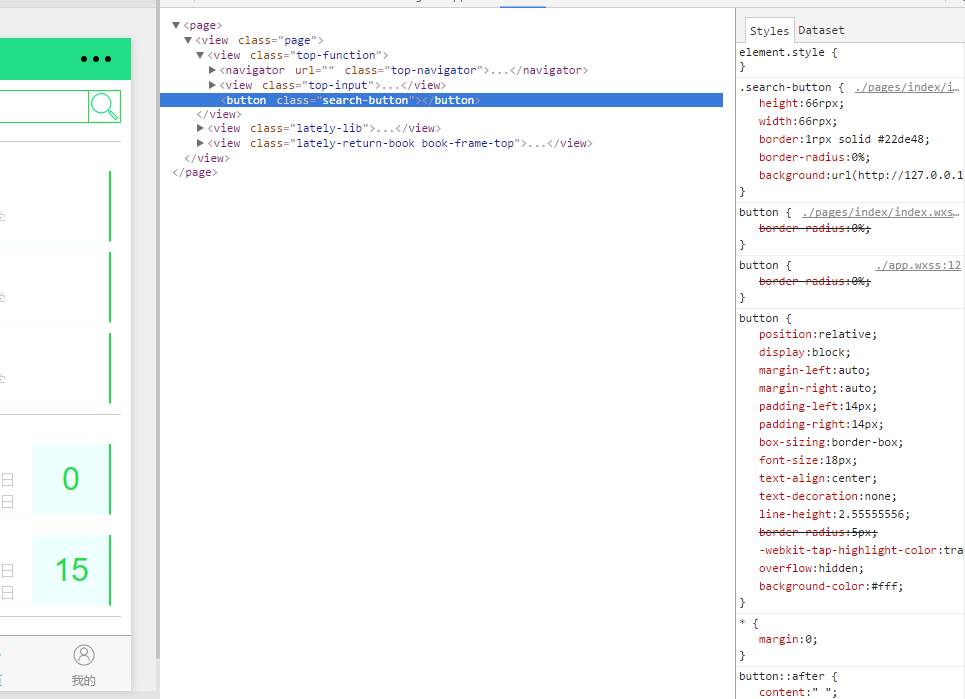
Task: Tap the magnifier search button in simulator
Action: [105, 106]
